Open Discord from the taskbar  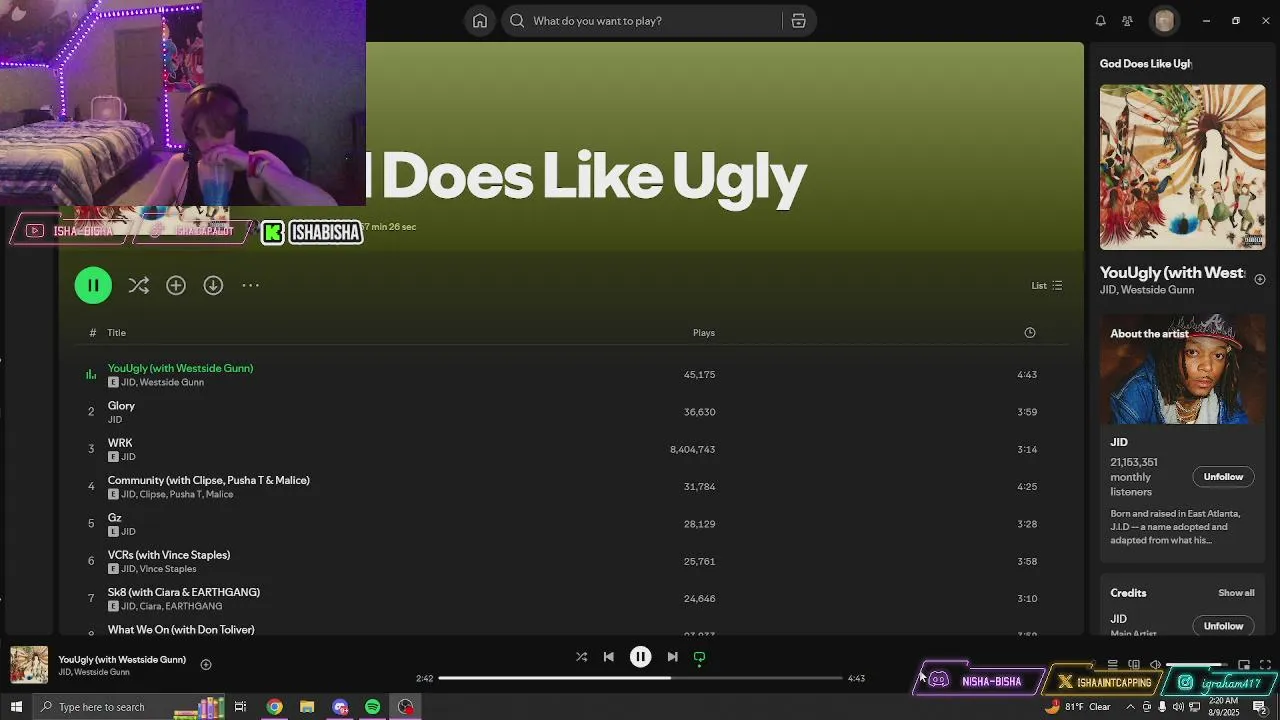pos(340,707)
